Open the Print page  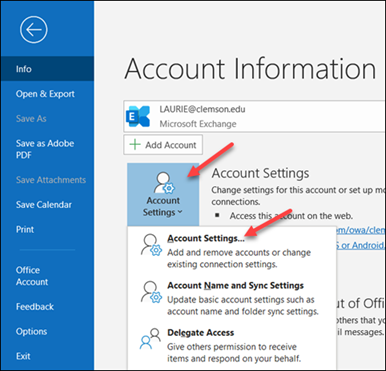[x=25, y=229]
